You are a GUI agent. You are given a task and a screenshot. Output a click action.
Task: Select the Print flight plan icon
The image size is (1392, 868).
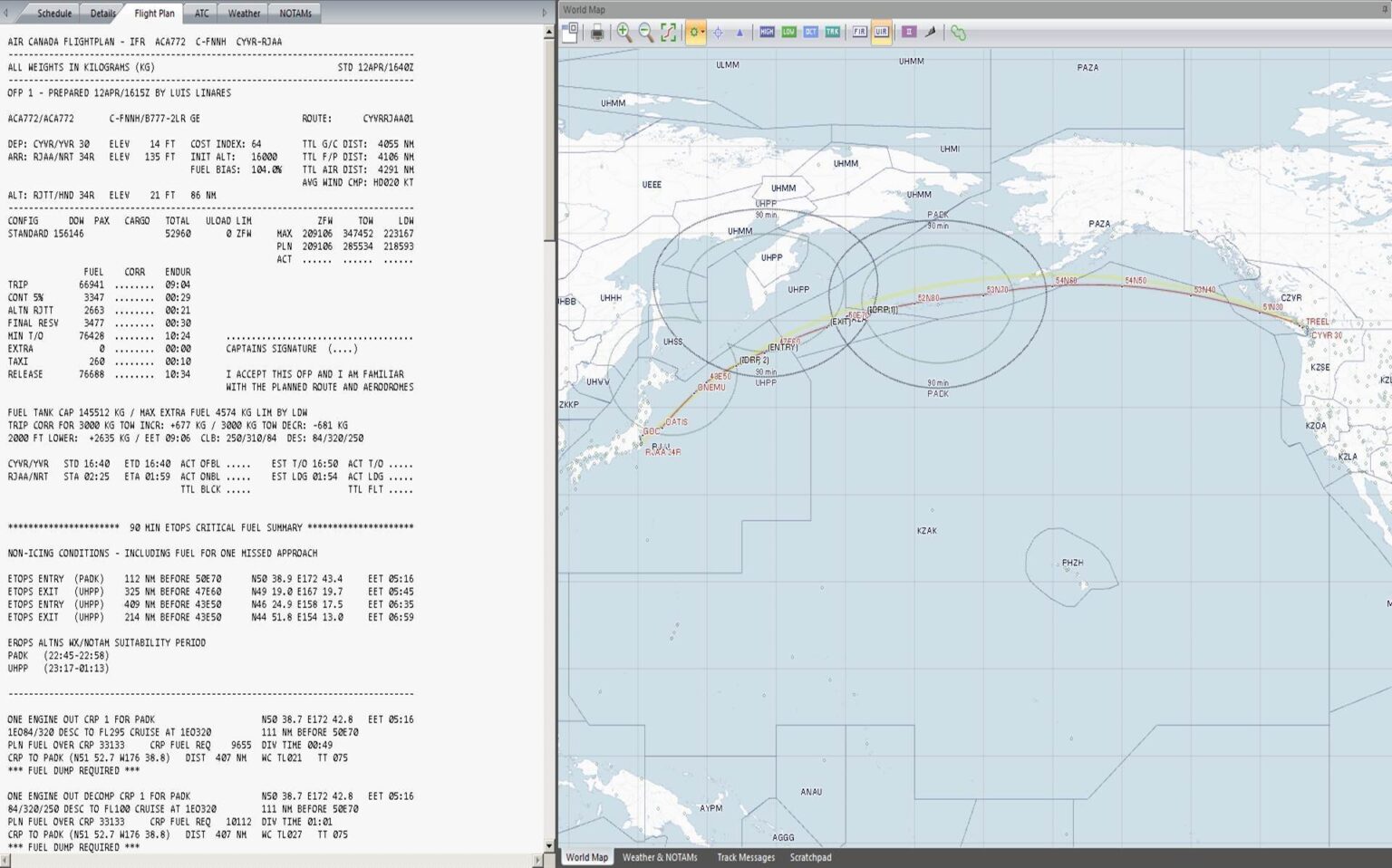[x=598, y=33]
